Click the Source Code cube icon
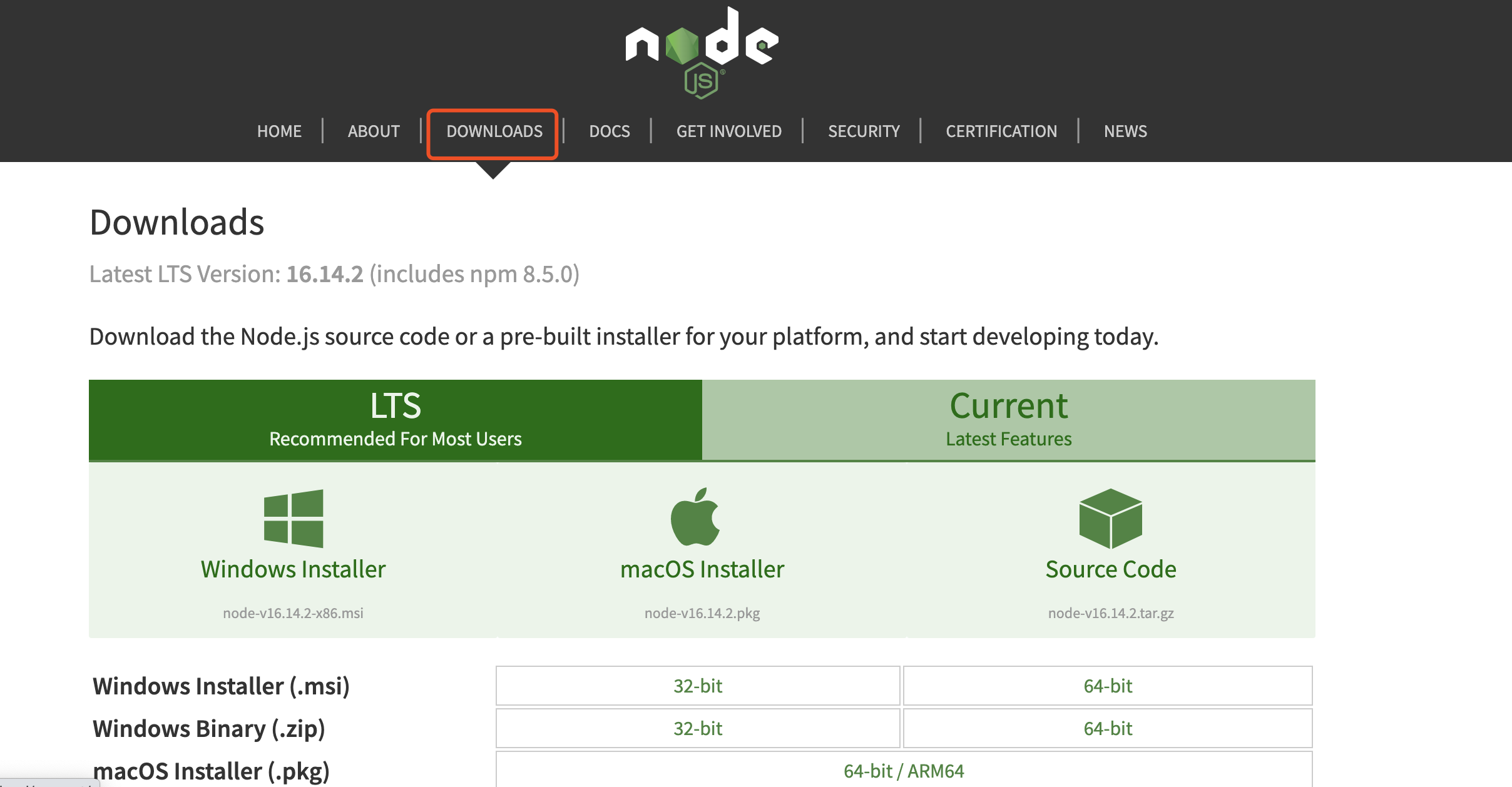1512x787 pixels. point(1110,519)
